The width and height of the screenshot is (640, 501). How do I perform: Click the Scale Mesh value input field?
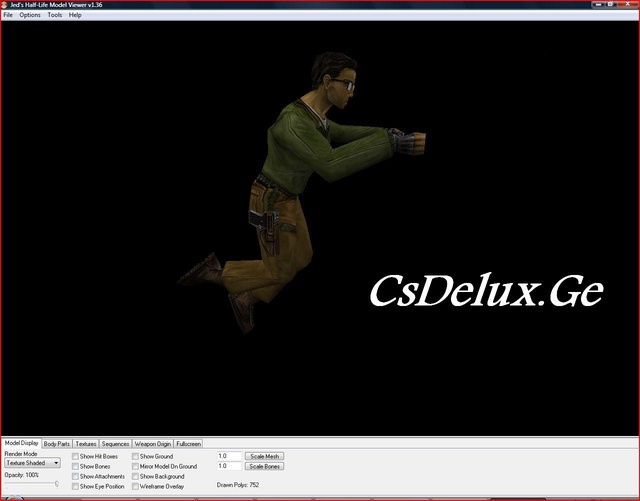[x=228, y=456]
